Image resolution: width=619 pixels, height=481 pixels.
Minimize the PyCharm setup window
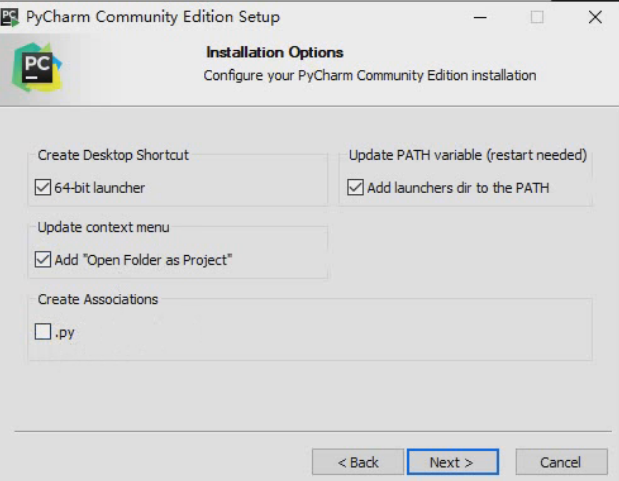point(480,17)
